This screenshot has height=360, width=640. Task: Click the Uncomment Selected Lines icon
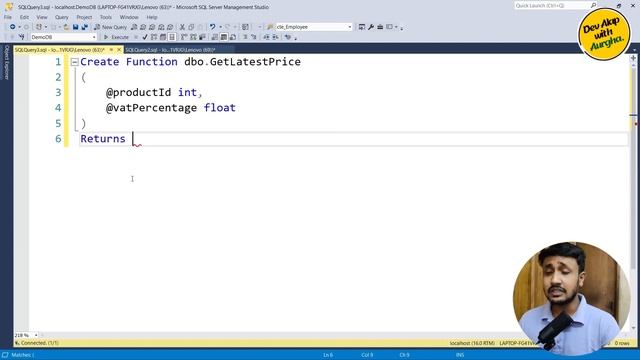pyautogui.click(x=254, y=37)
